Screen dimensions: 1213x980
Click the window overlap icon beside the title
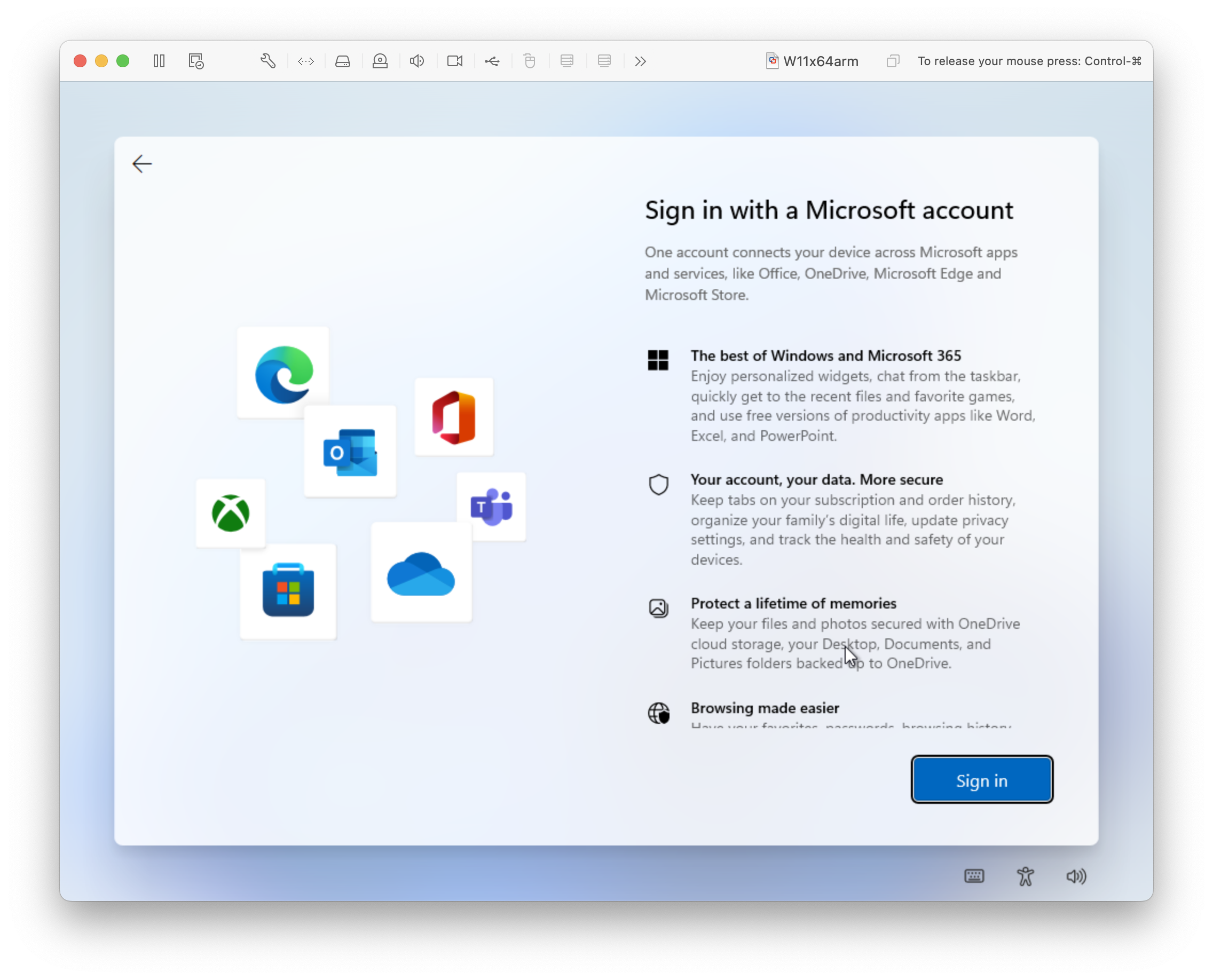pos(892,61)
